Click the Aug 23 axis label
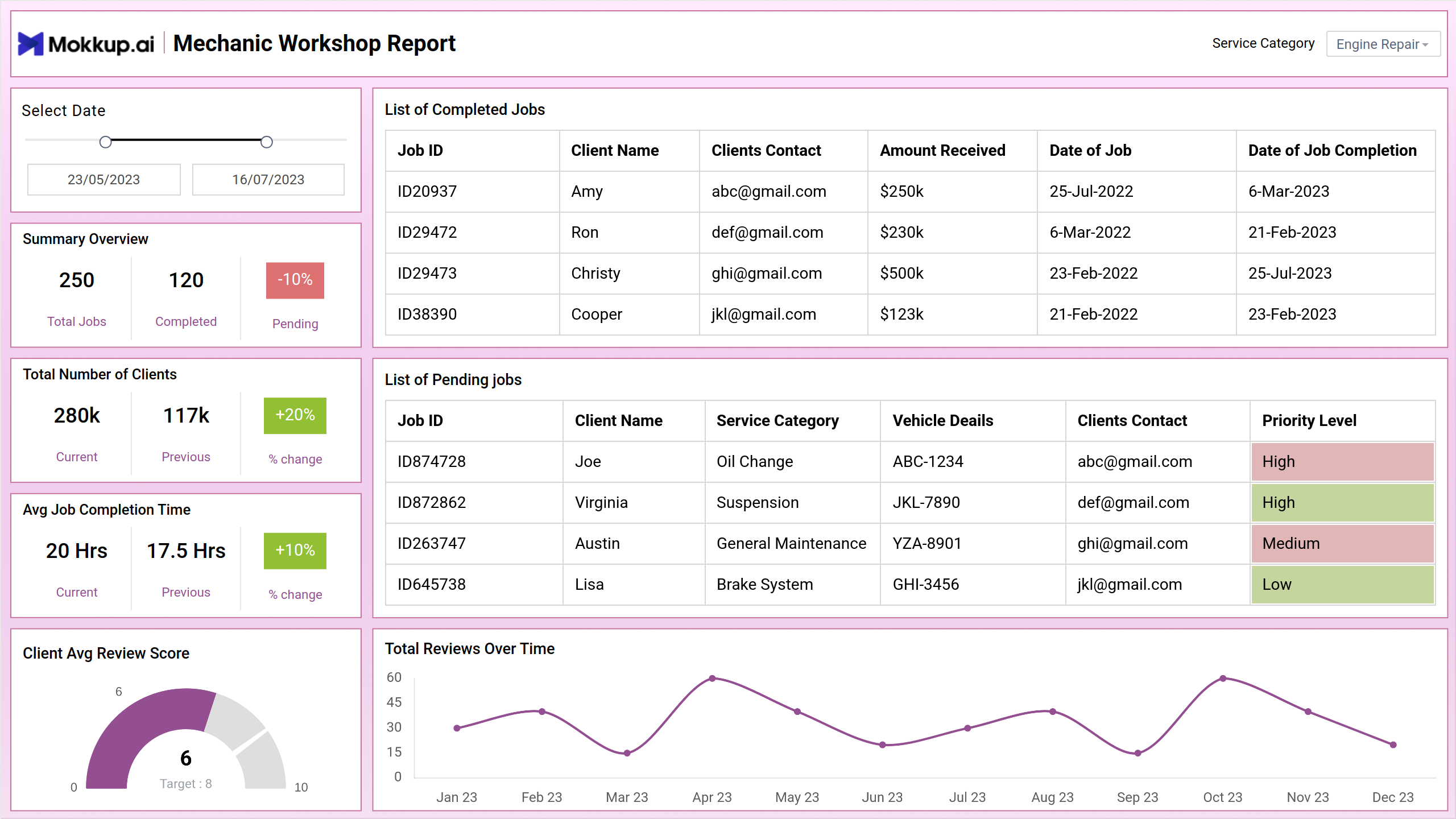 coord(1052,797)
